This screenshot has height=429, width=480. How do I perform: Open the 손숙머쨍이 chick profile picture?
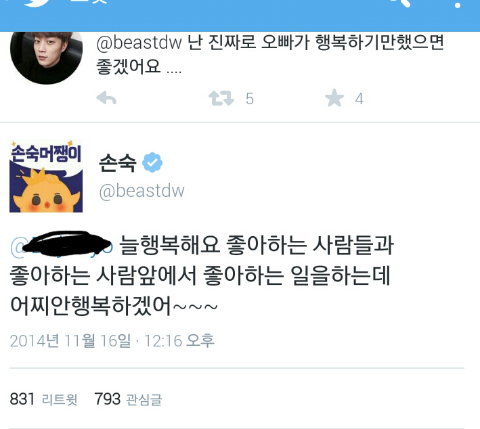pos(46,176)
